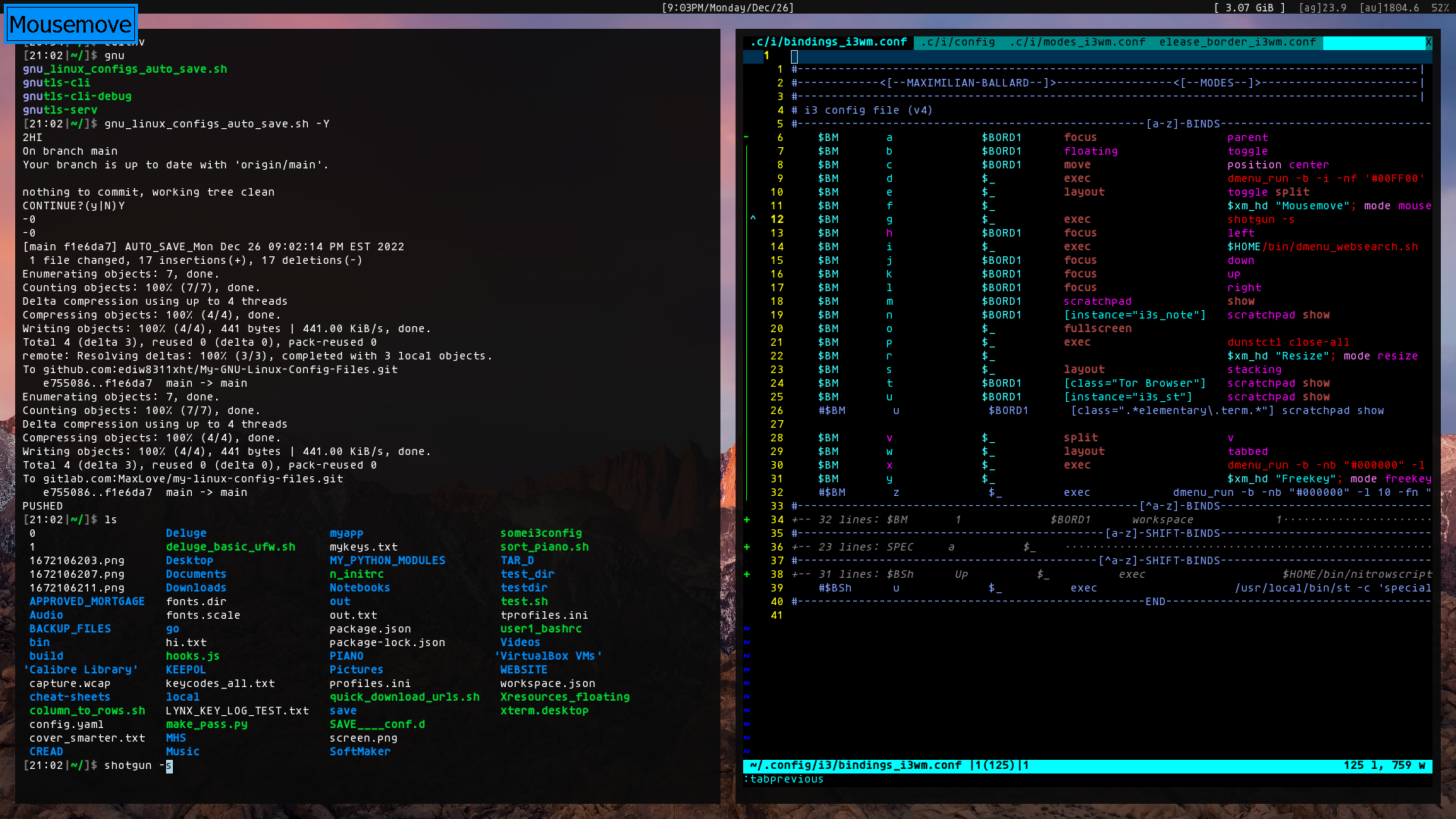Switch to the .c/i/config vim tab

[x=959, y=42]
